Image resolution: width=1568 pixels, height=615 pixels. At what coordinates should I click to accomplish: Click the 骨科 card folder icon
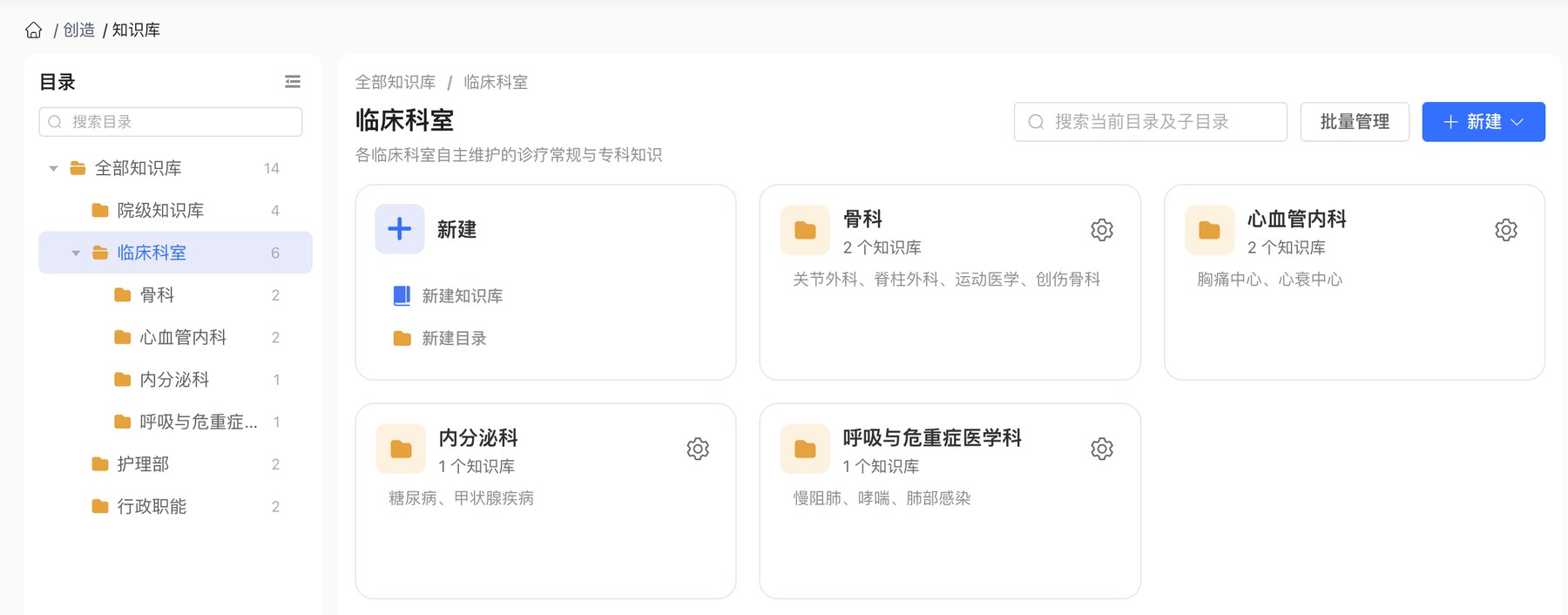[x=805, y=230]
